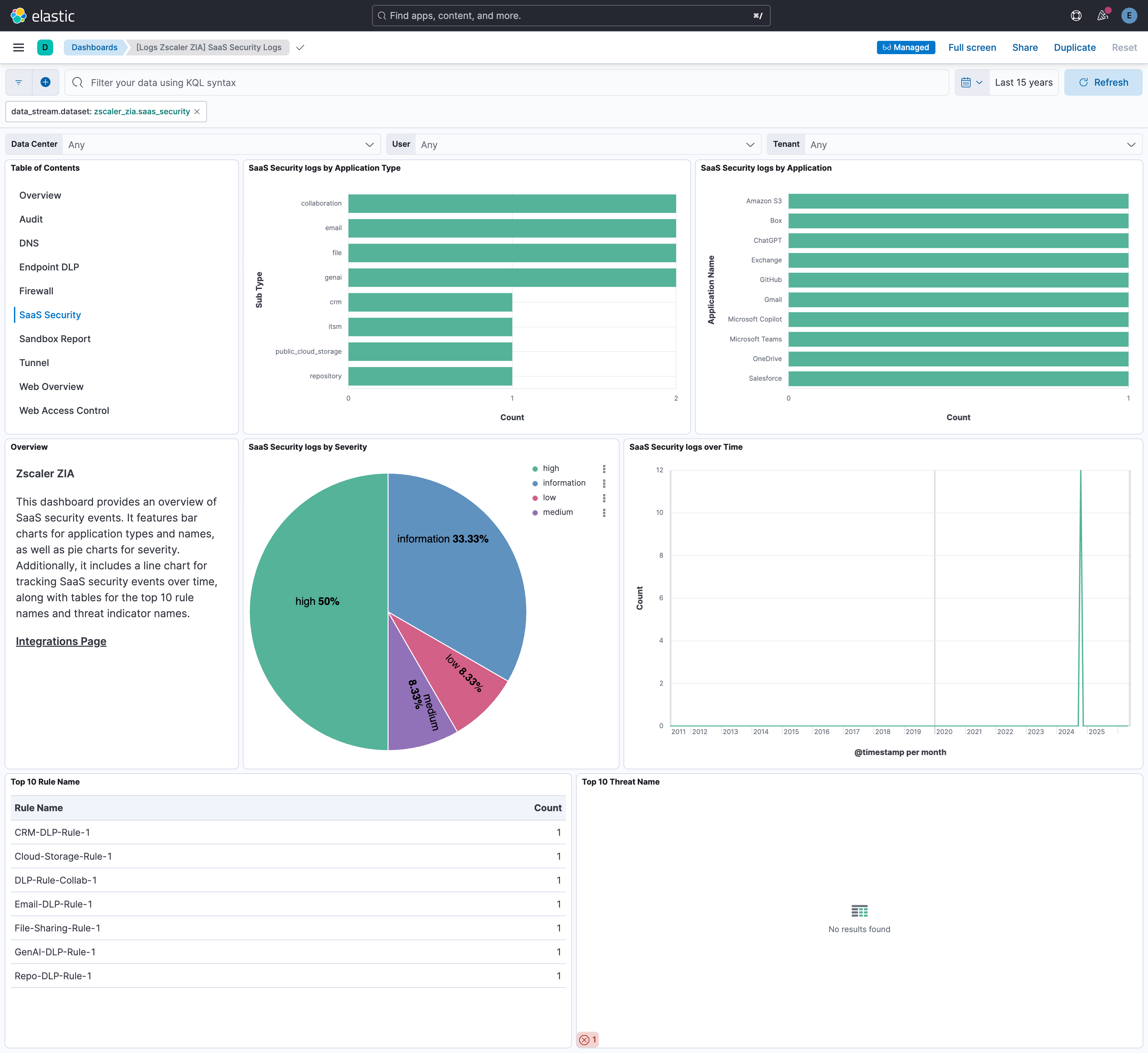Open the Last 15 years time range

1023,83
